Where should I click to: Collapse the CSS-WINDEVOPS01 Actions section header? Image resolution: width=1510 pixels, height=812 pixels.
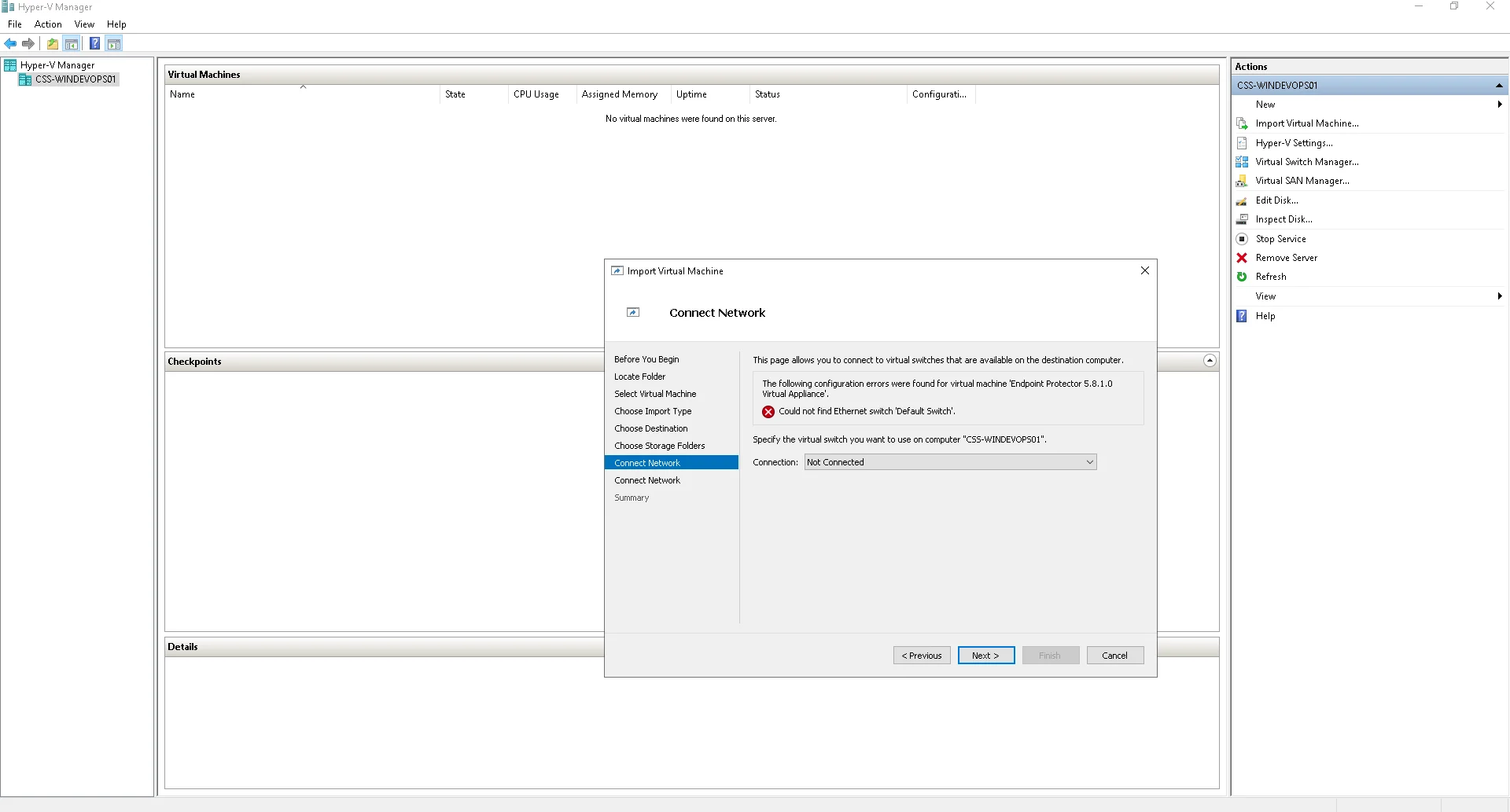coord(1499,86)
